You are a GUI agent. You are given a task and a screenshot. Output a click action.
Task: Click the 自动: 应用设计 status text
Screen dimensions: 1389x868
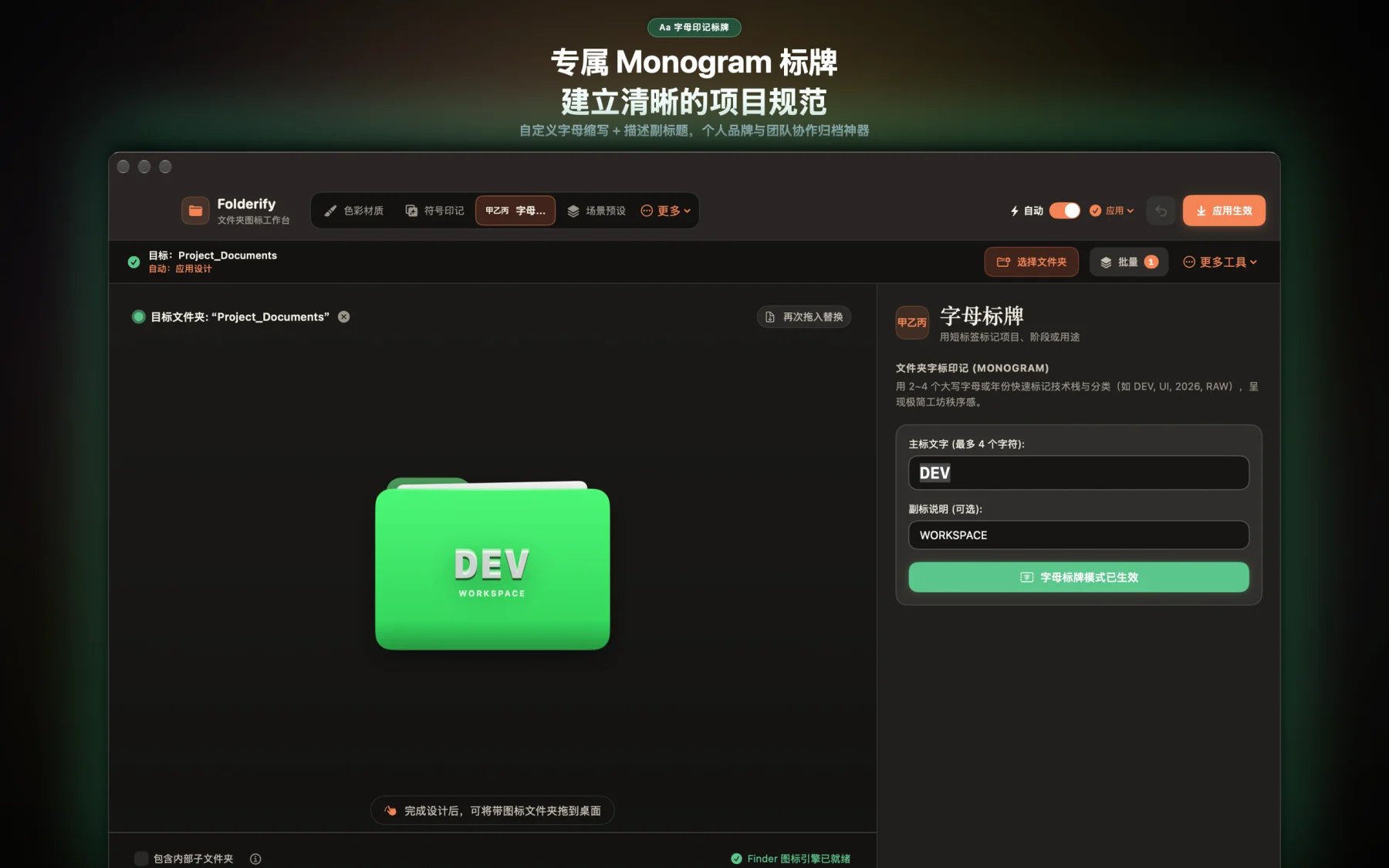click(180, 269)
